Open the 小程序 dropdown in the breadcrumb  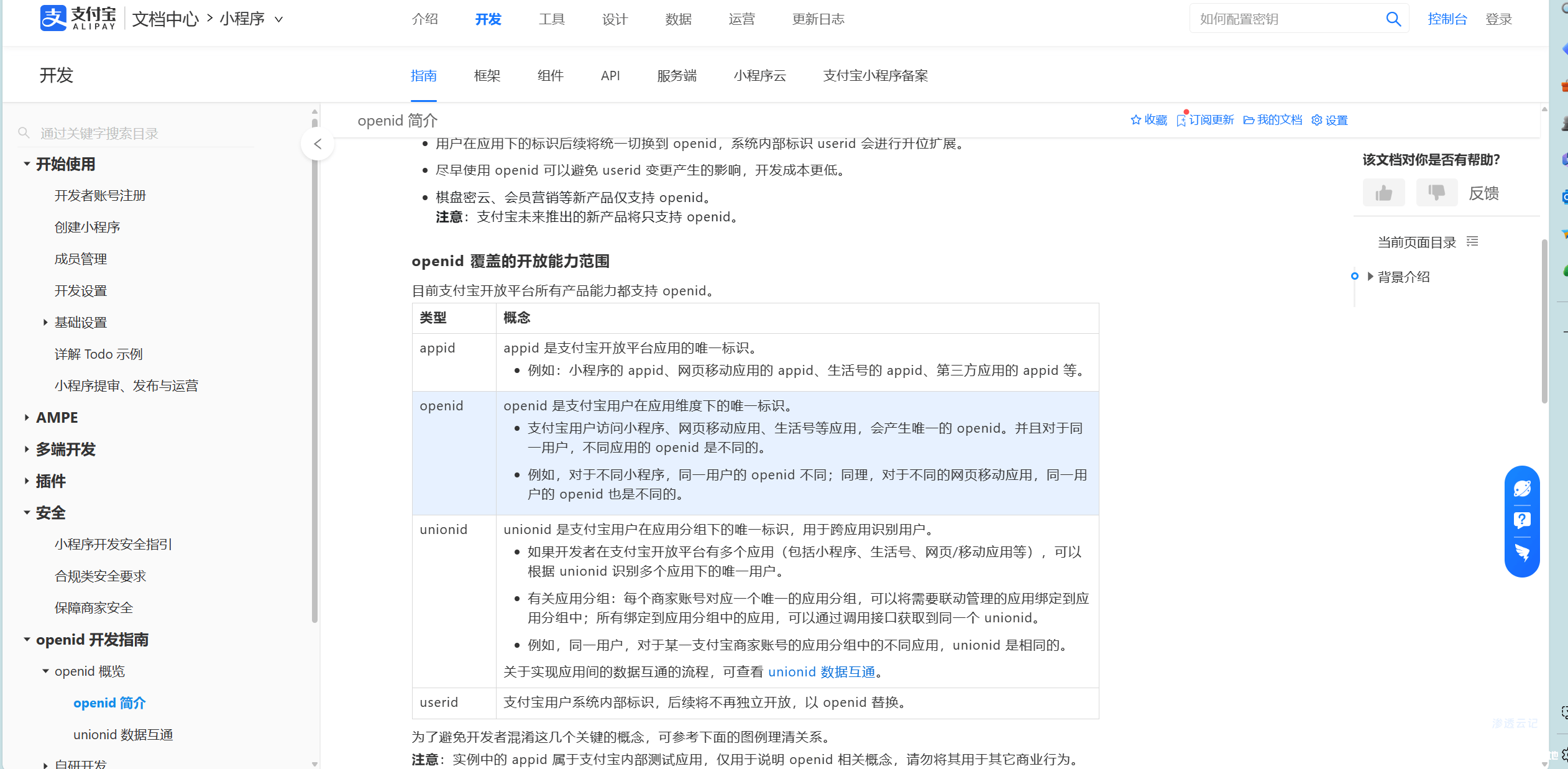pos(279,19)
